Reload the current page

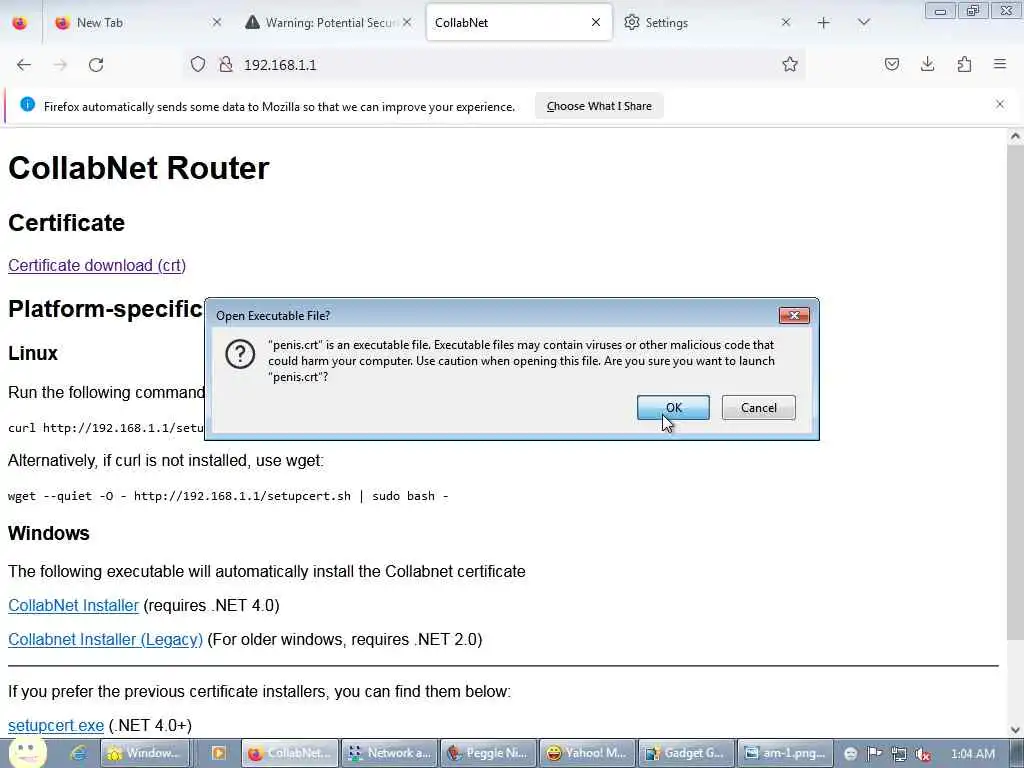(96, 65)
